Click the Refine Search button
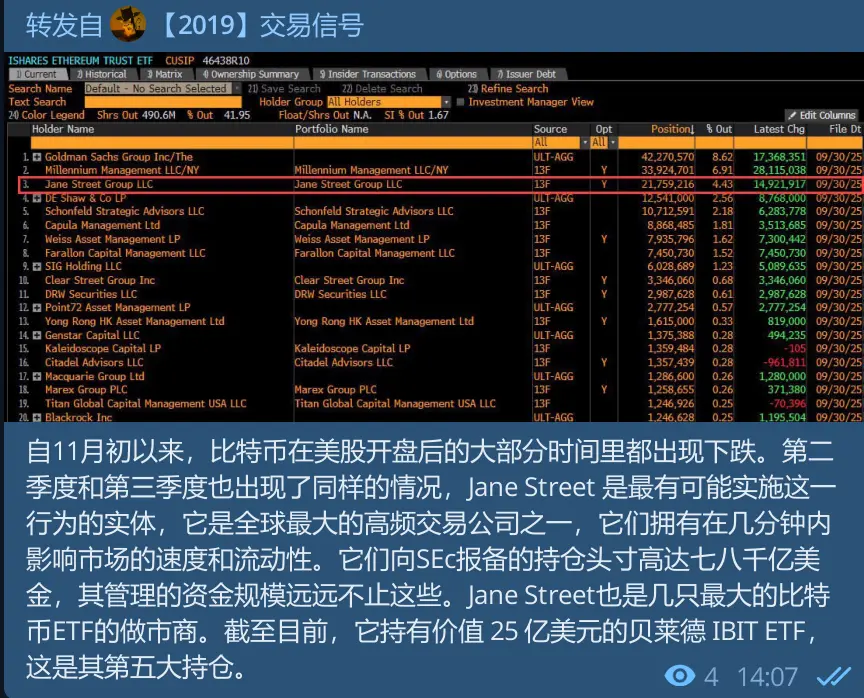The image size is (864, 698). tap(508, 88)
